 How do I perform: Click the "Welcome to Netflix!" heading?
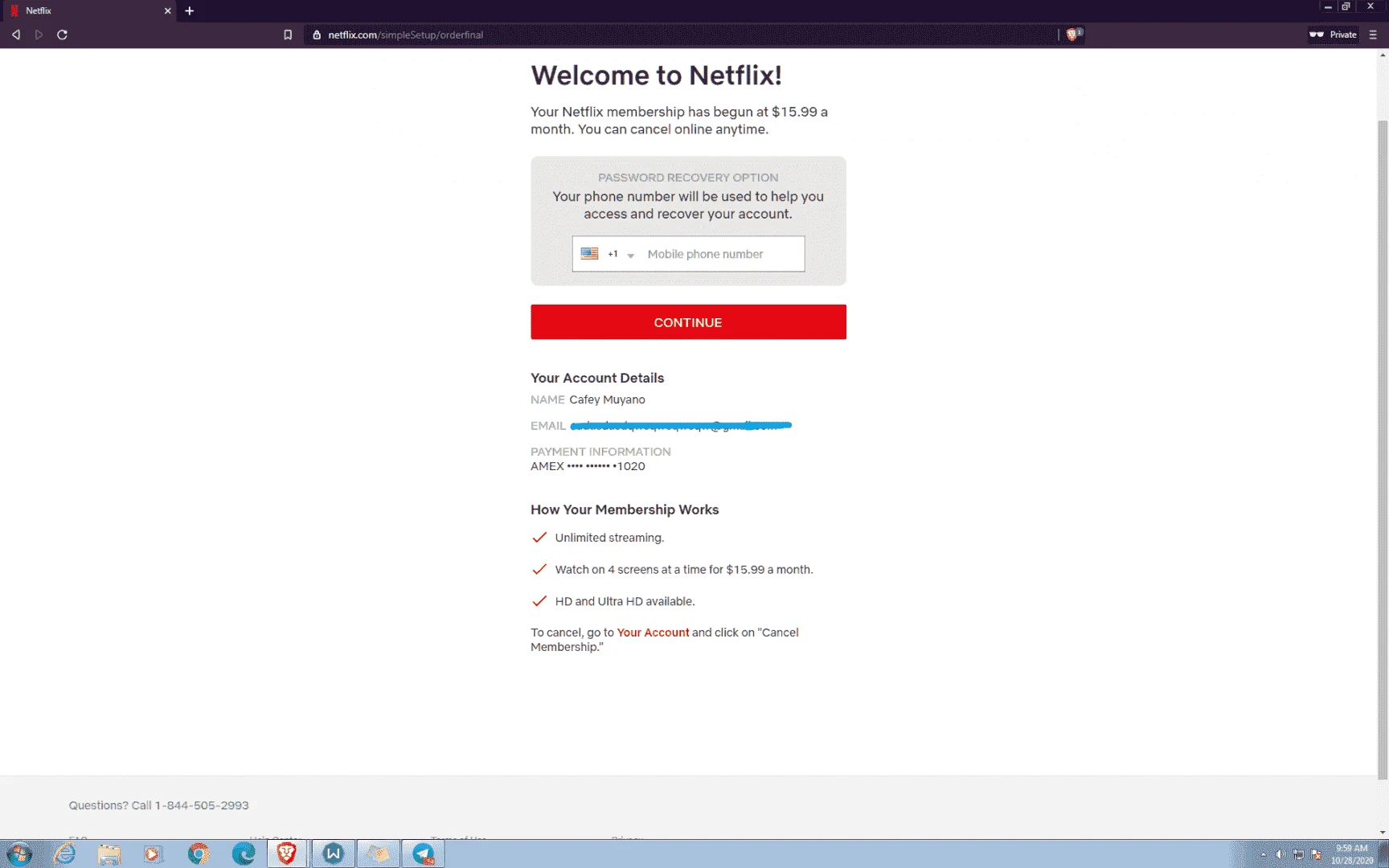coord(656,75)
